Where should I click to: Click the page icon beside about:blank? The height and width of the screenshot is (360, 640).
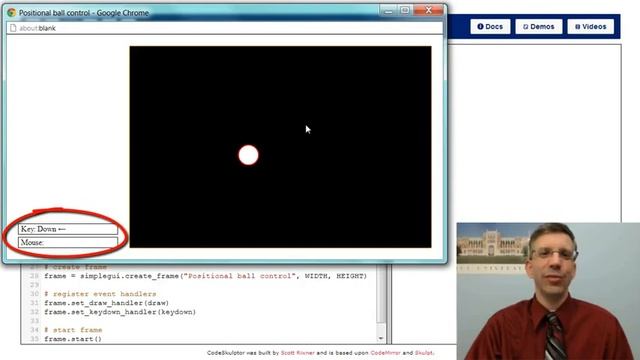tap(13, 28)
